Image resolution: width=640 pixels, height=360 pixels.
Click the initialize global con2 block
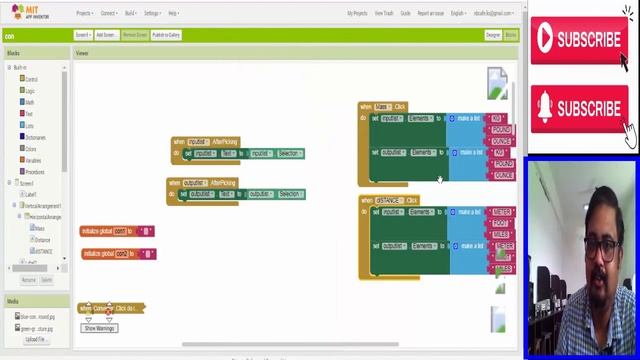click(x=109, y=254)
